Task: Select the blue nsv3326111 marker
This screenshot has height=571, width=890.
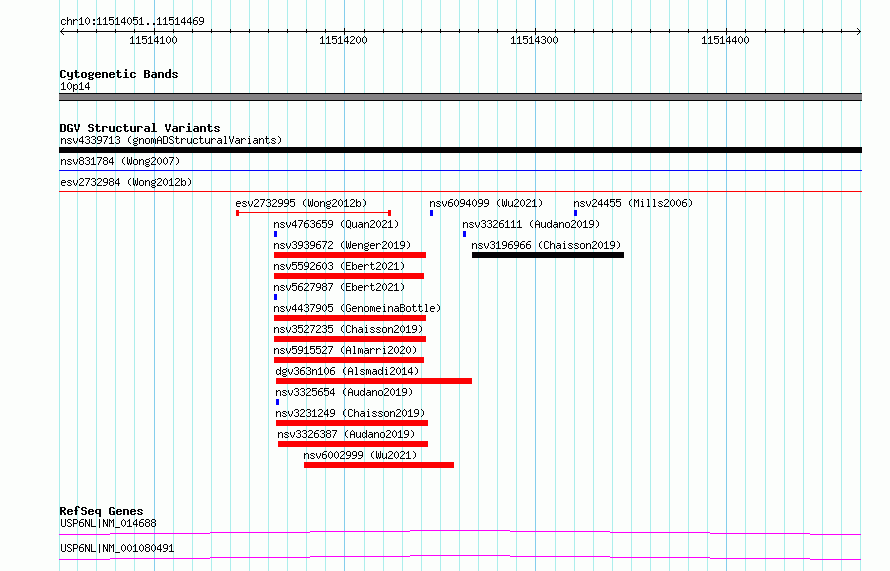Action: [464, 234]
